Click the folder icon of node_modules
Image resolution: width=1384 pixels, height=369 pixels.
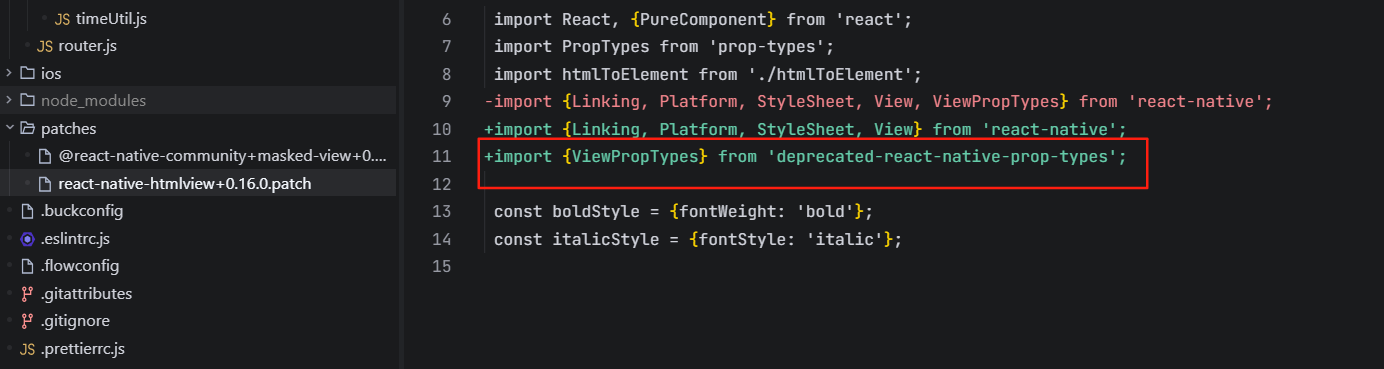(x=27, y=101)
